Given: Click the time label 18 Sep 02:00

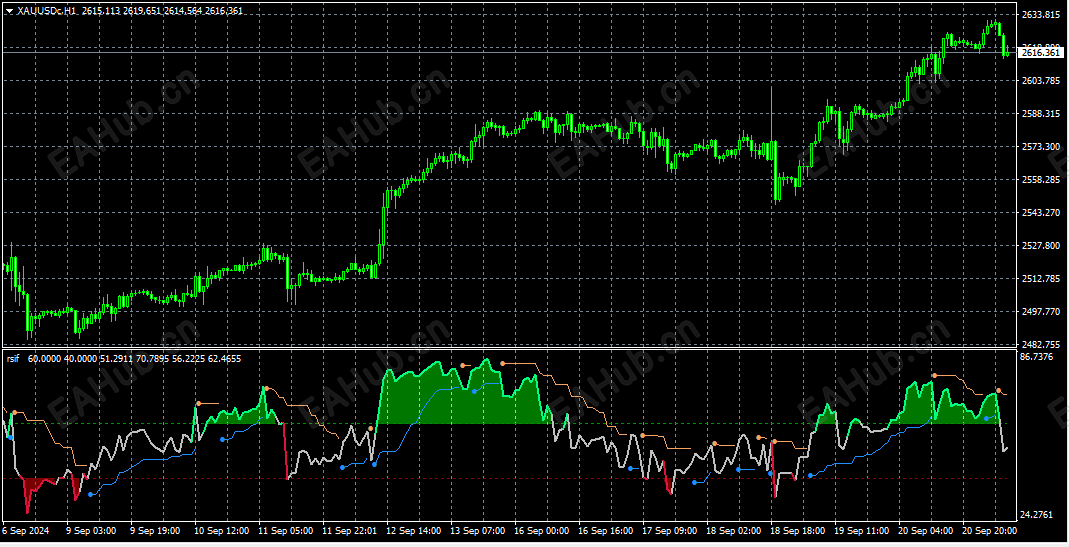Looking at the screenshot, I should 734,531.
